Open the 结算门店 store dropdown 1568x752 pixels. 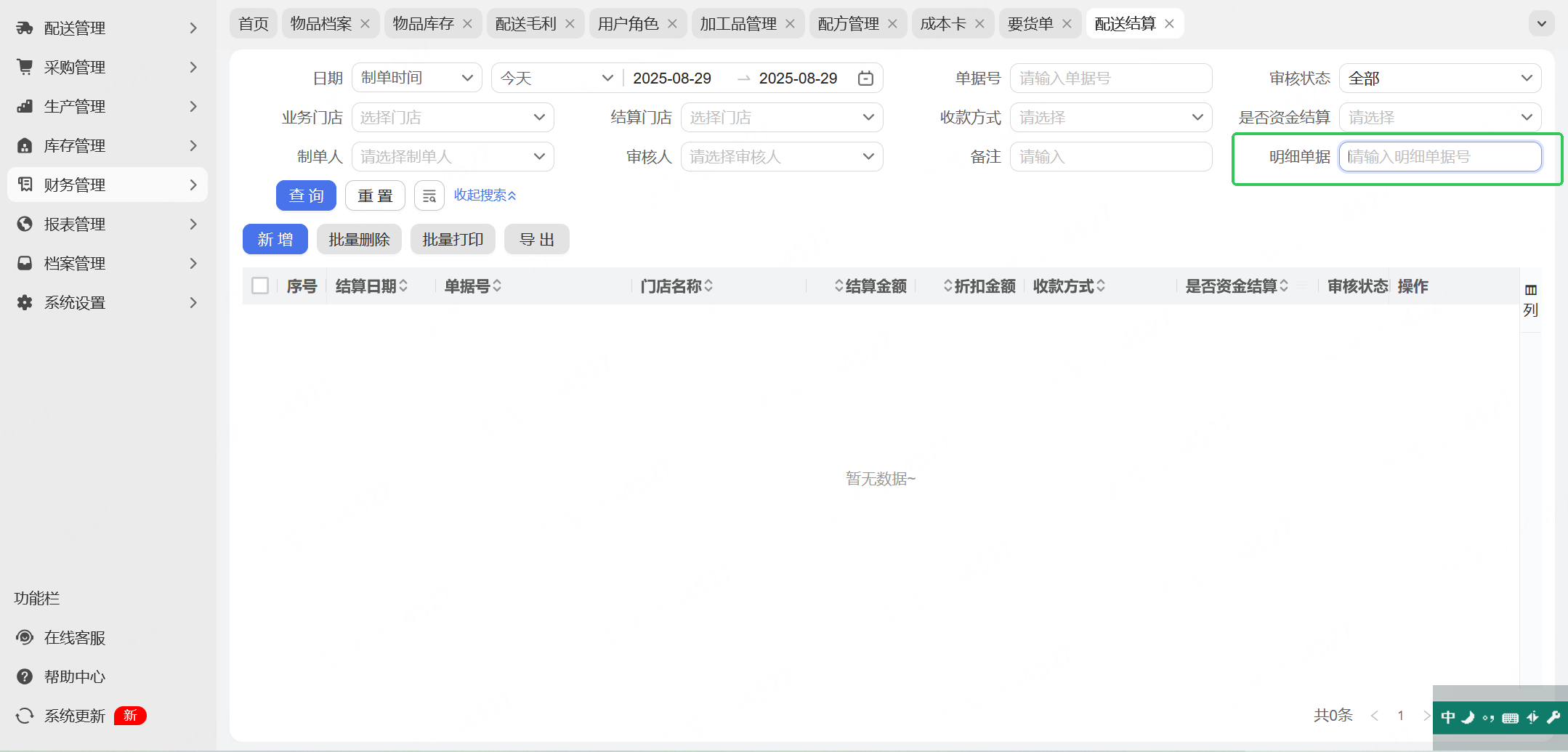(x=782, y=117)
